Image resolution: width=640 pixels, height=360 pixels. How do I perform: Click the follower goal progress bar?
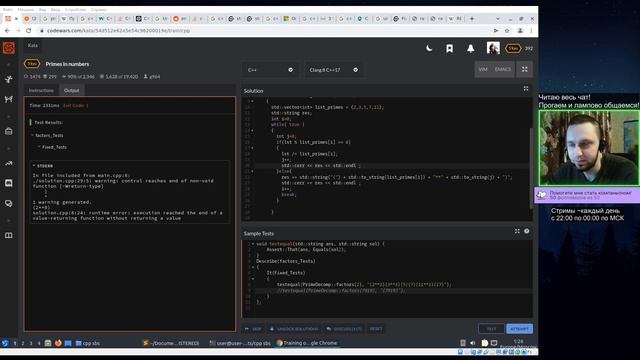(587, 195)
